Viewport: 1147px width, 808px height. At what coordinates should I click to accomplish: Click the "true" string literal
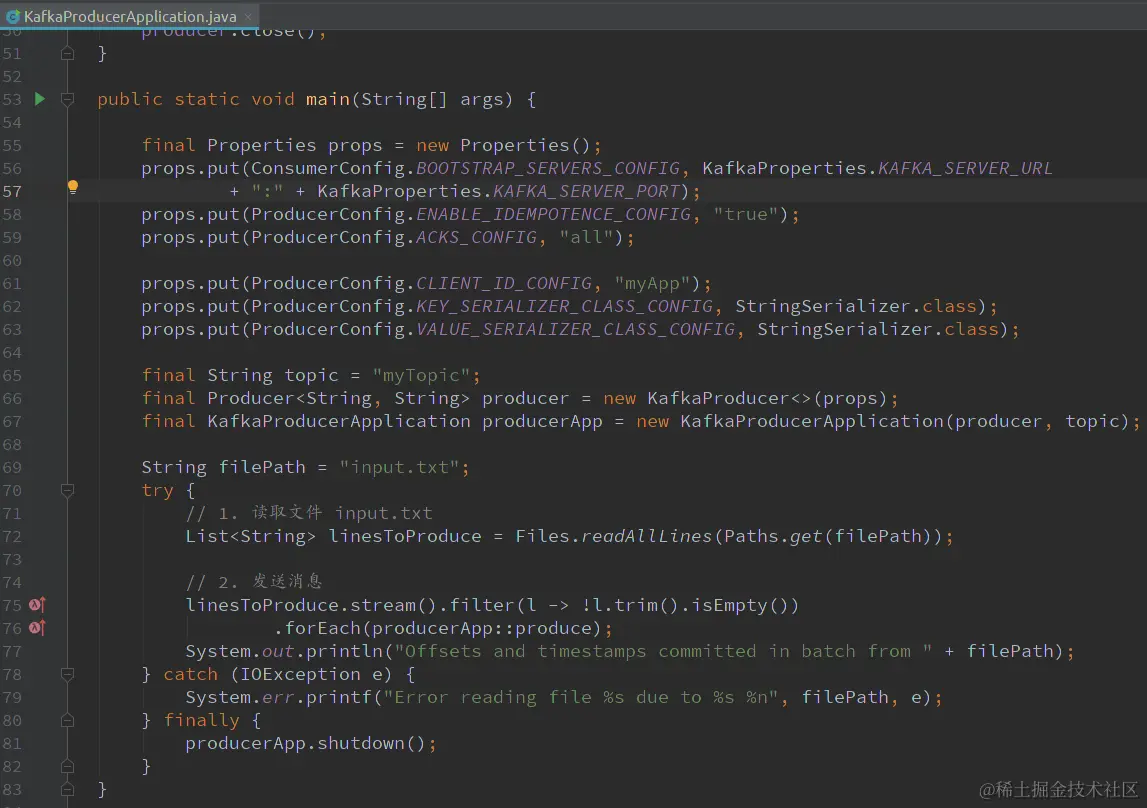tap(746, 214)
